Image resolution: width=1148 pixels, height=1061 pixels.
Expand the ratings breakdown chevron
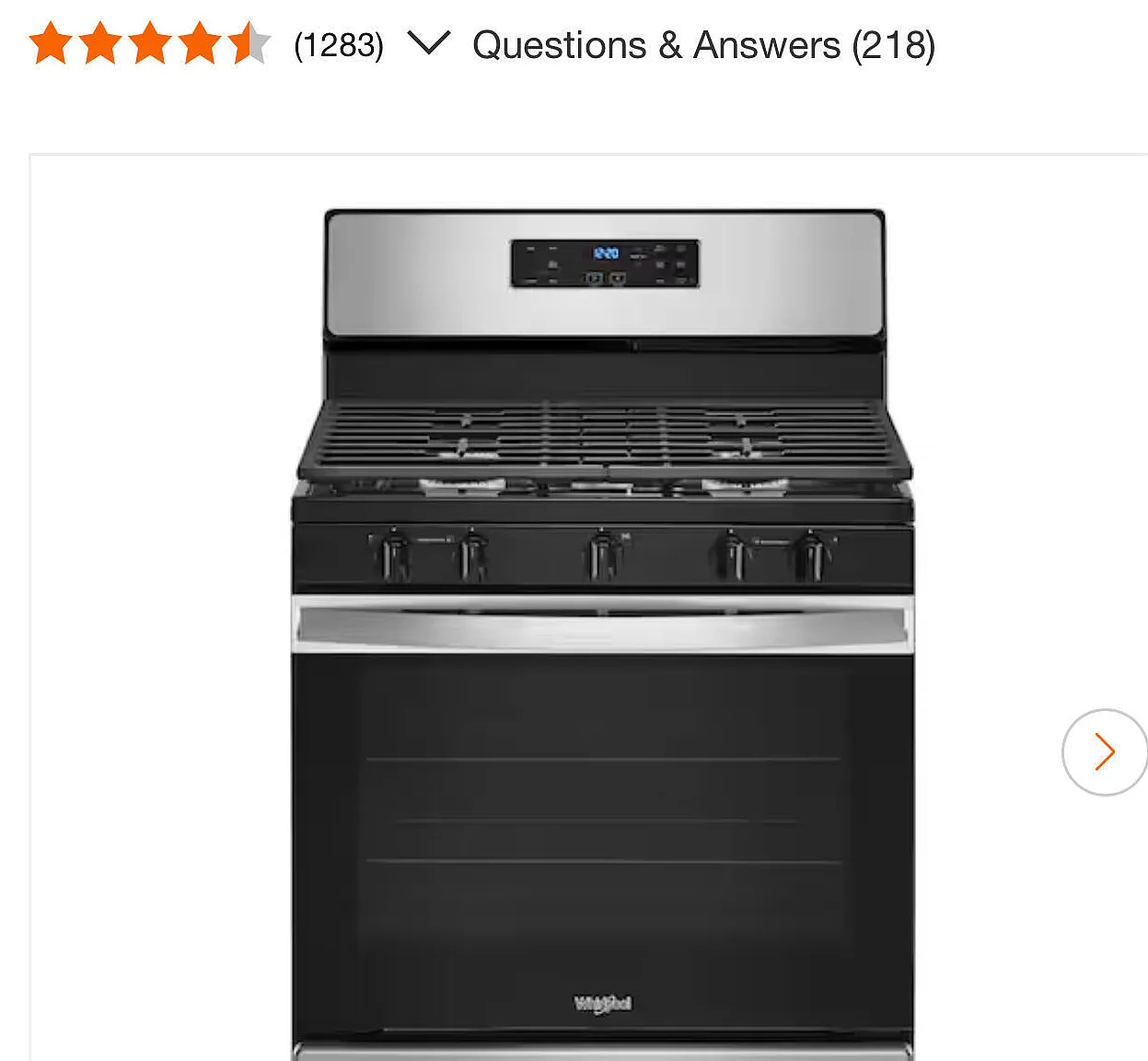(x=428, y=43)
